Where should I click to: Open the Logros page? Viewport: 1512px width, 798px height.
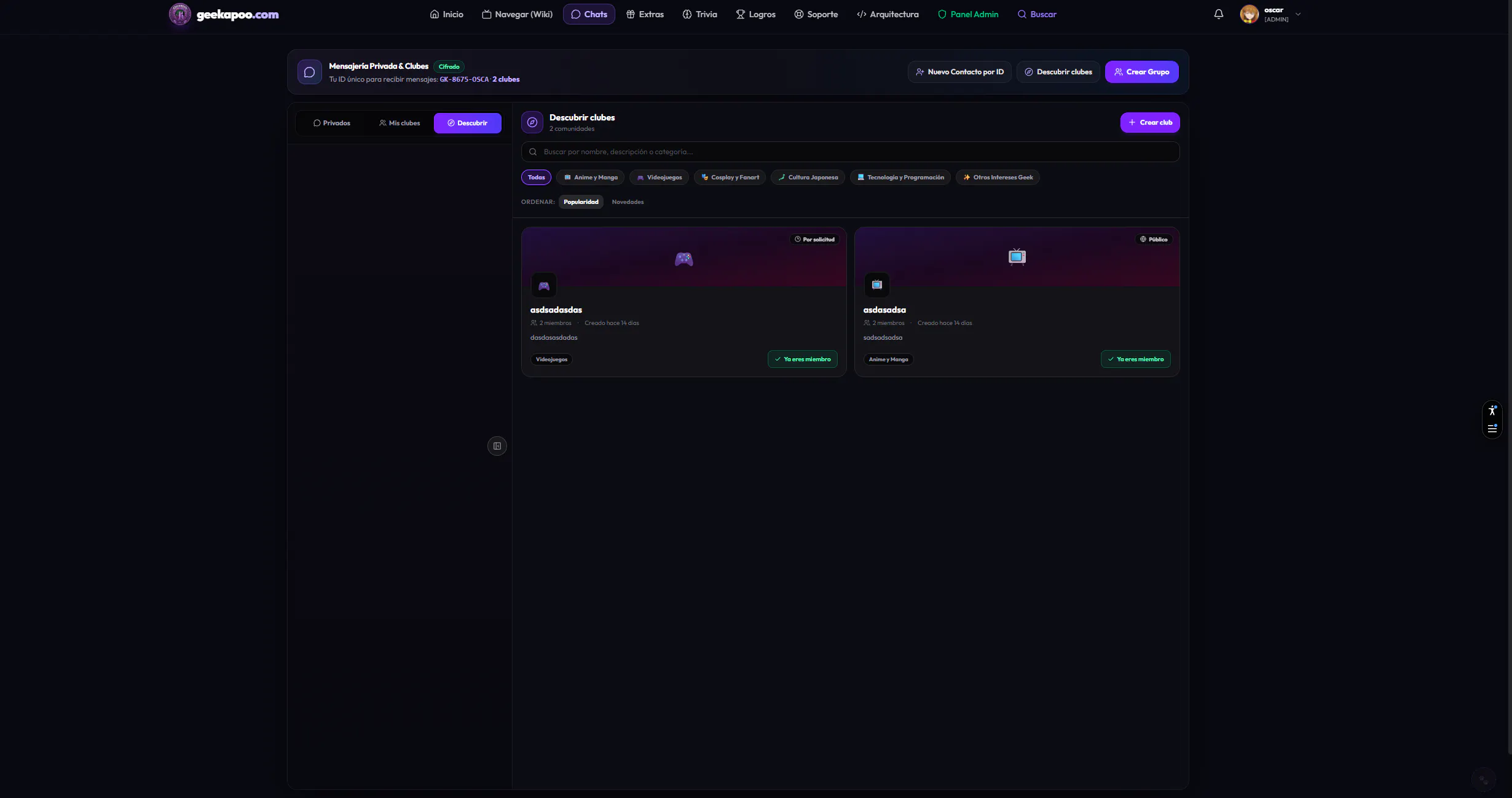pos(755,14)
